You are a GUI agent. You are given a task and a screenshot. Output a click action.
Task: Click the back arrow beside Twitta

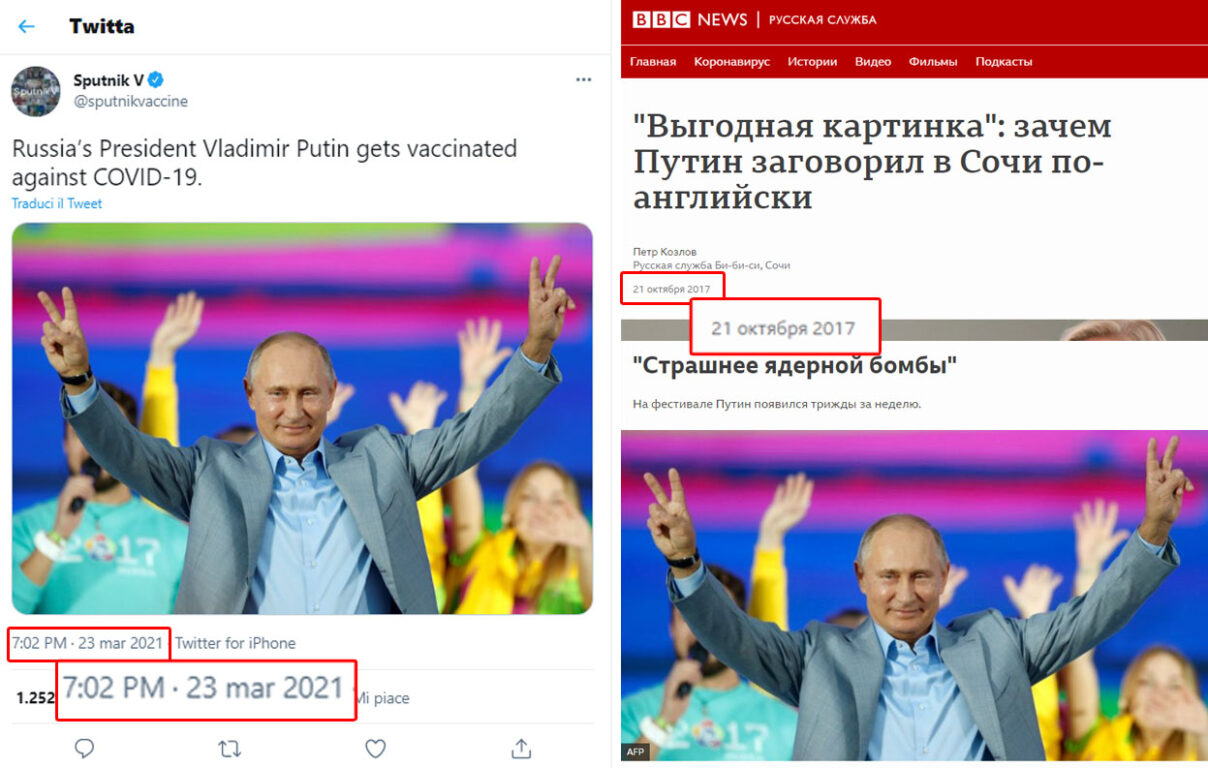27,27
